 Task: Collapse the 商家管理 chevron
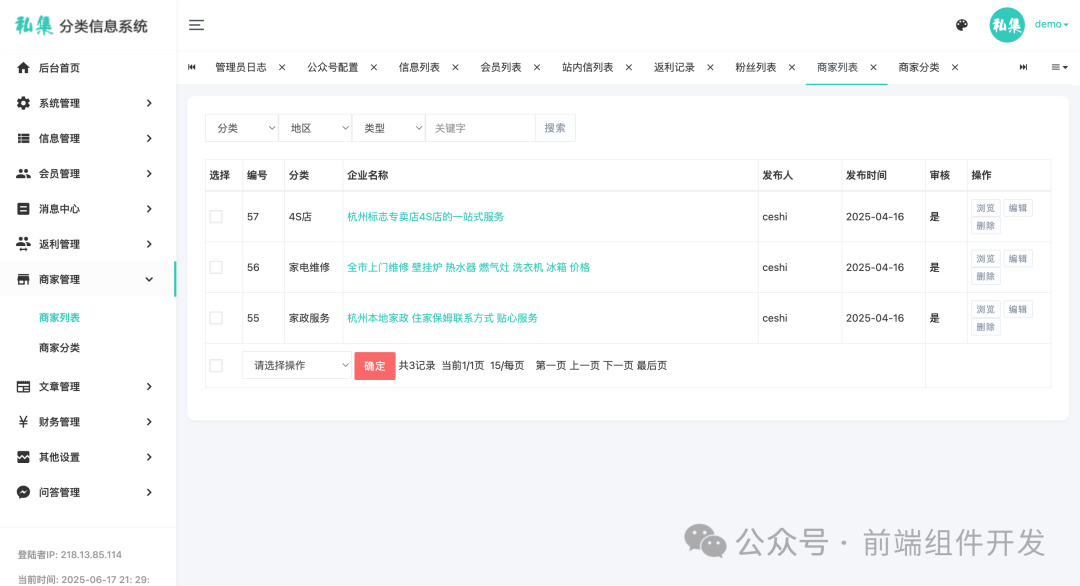point(149,279)
